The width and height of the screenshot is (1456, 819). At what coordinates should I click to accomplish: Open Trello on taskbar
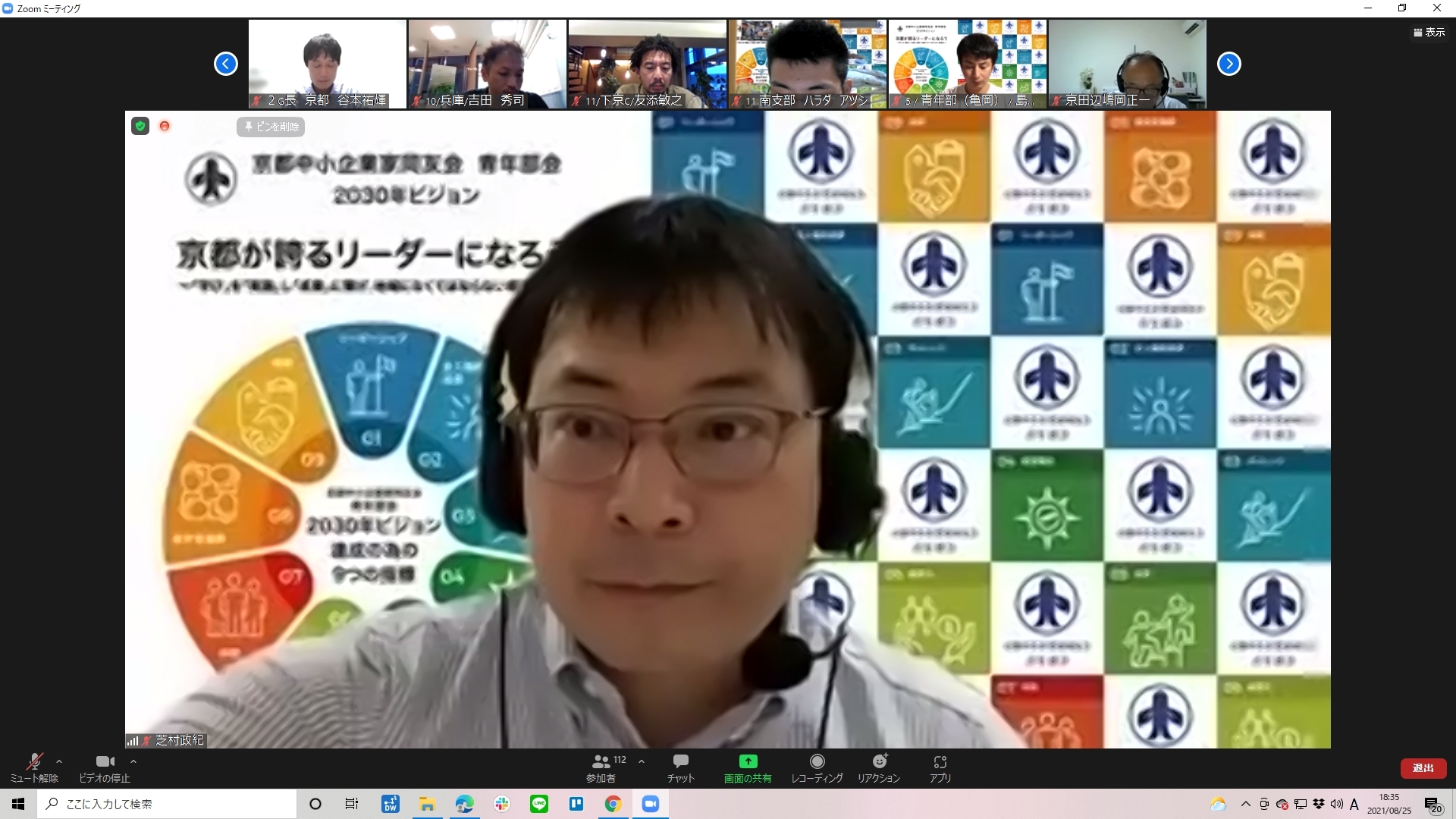click(576, 804)
